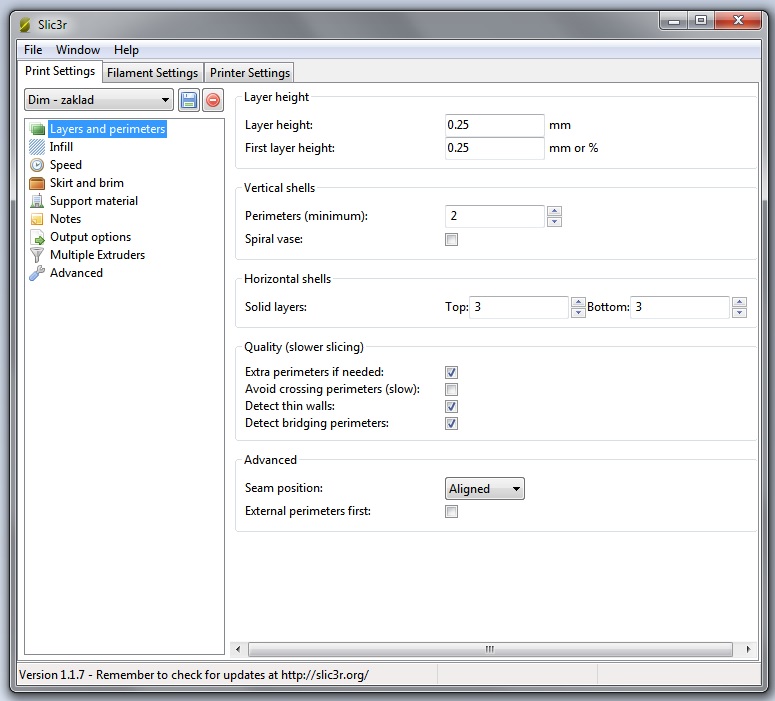Open Multiple Extruders page
775x701 pixels.
(97, 255)
